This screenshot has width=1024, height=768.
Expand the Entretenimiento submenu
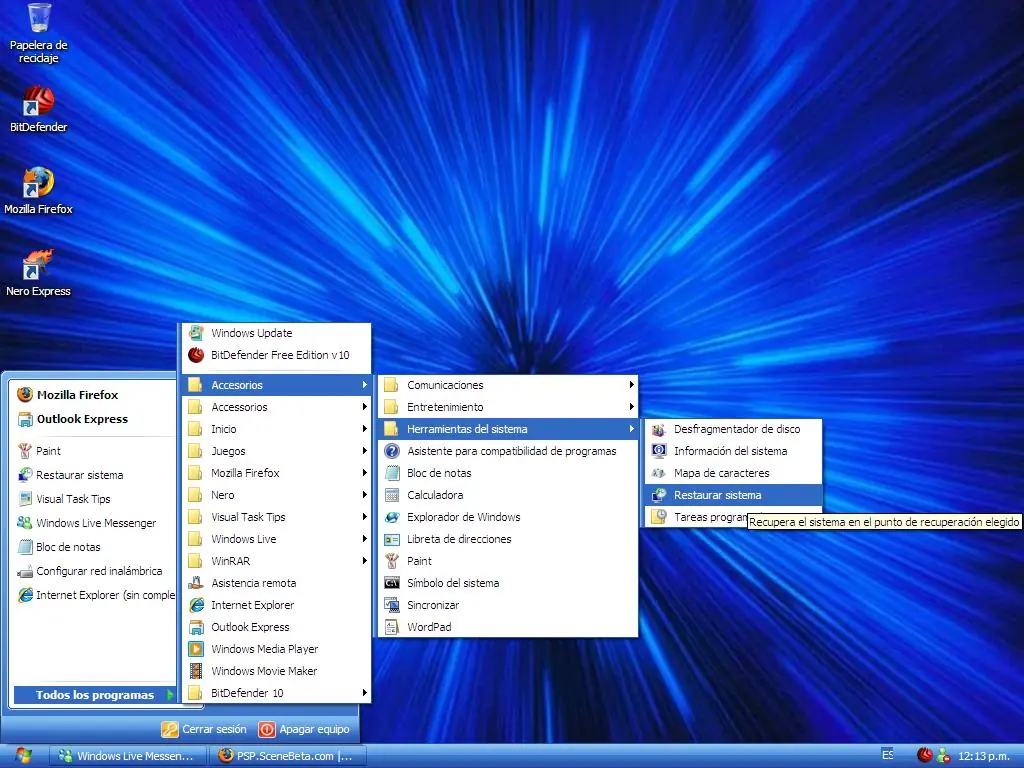(508, 408)
